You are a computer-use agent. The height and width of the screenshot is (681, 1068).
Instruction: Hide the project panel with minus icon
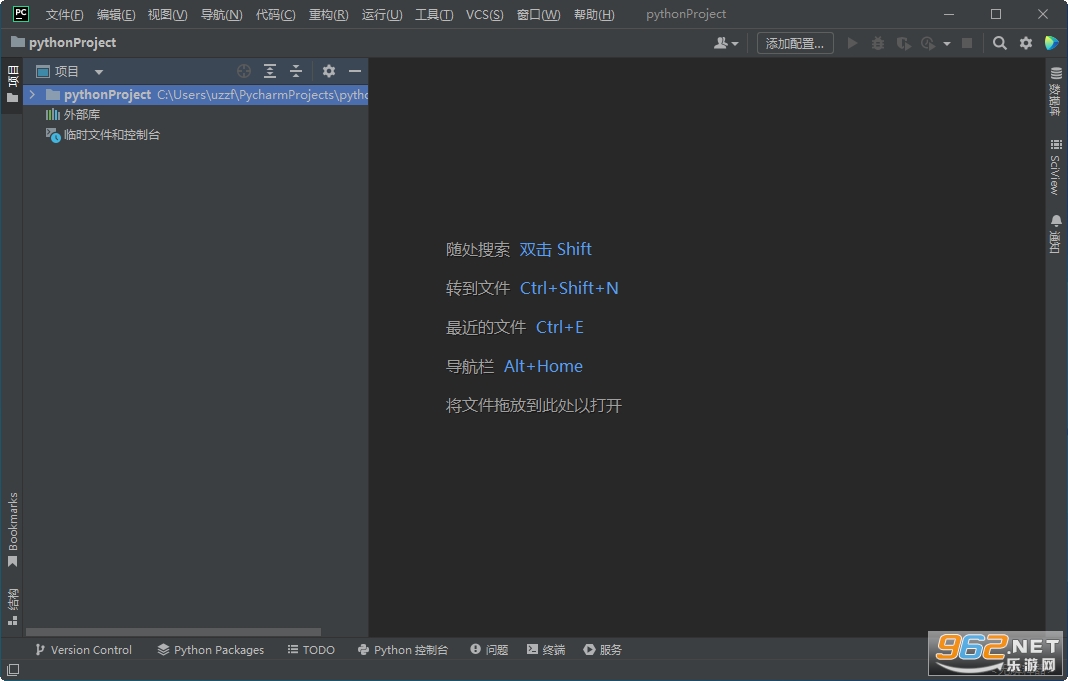(355, 71)
